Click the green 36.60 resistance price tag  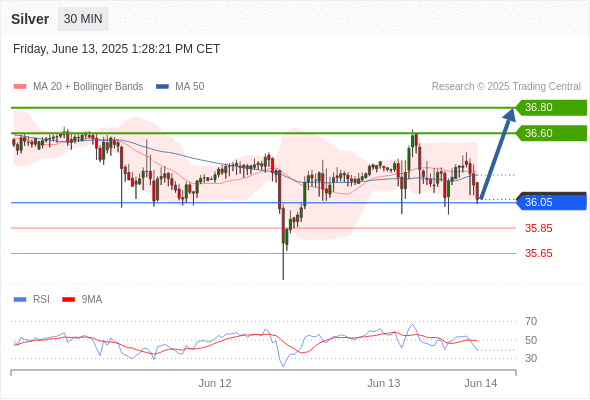(551, 133)
